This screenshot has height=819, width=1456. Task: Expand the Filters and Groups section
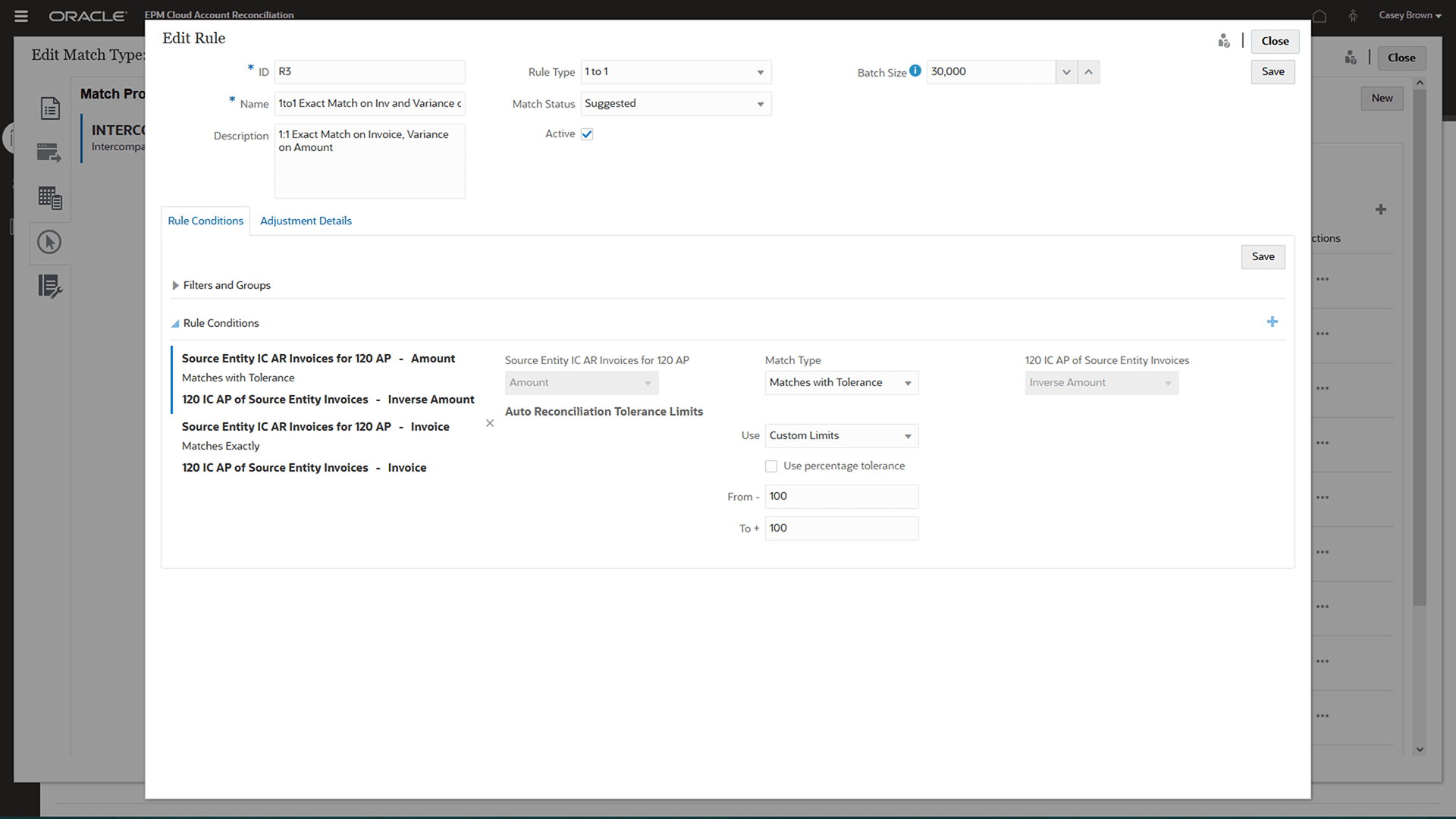[x=177, y=285]
